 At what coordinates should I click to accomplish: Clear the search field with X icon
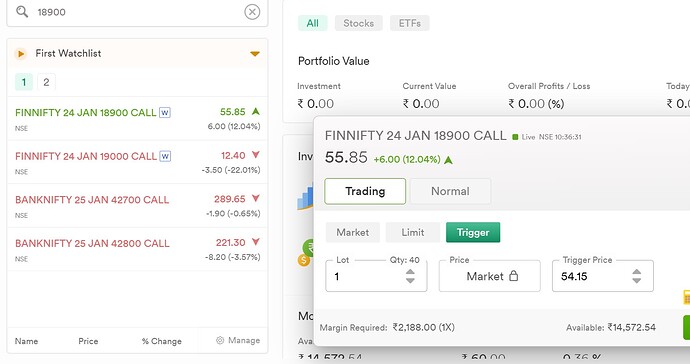pos(252,12)
